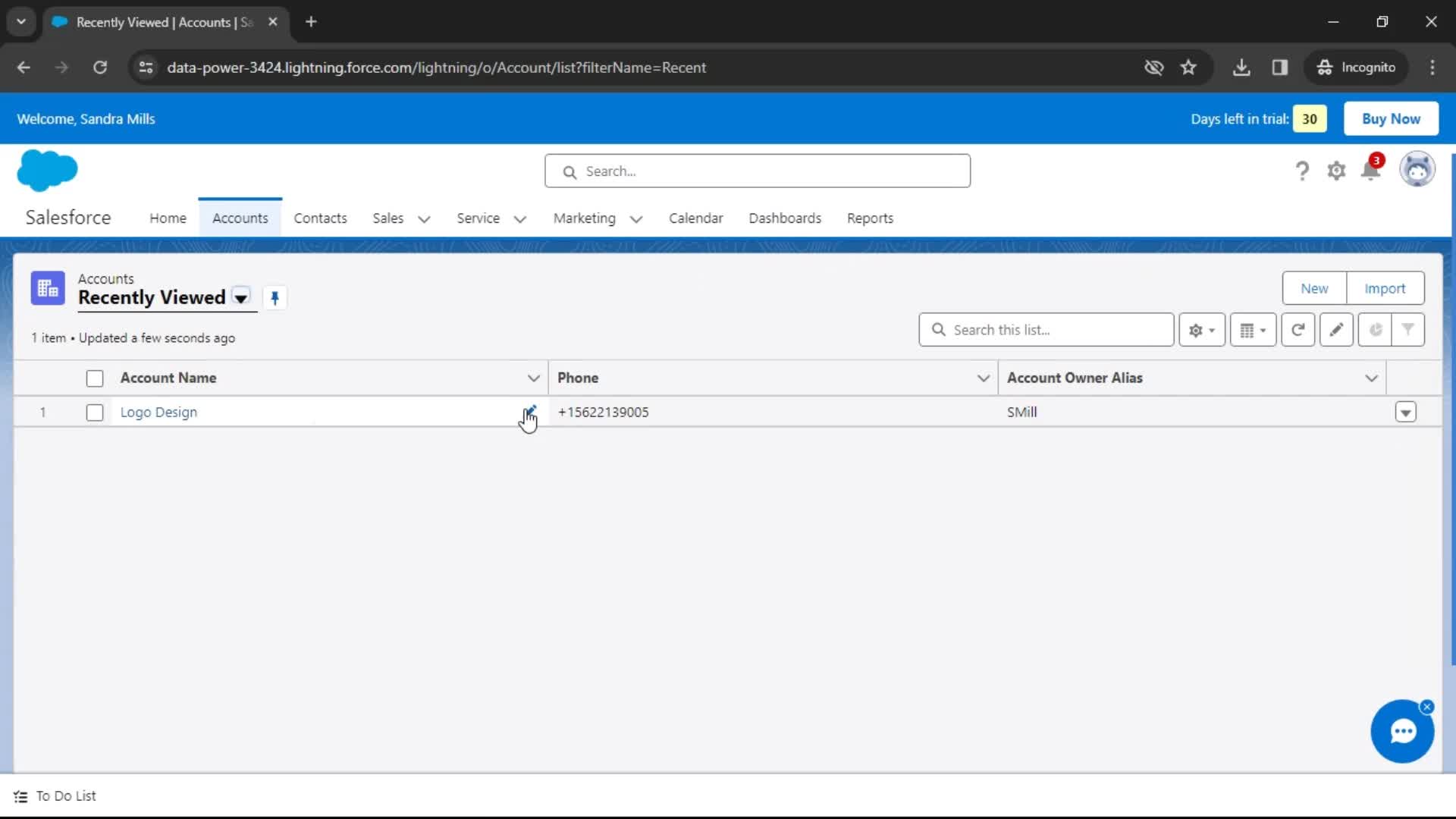Viewport: 1456px width, 819px height.
Task: Click the Incognito profile button
Action: point(1356,67)
